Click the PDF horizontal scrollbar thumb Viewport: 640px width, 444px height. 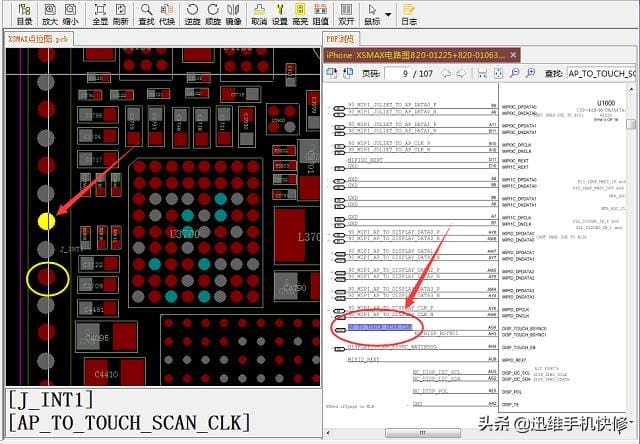coord(423,433)
